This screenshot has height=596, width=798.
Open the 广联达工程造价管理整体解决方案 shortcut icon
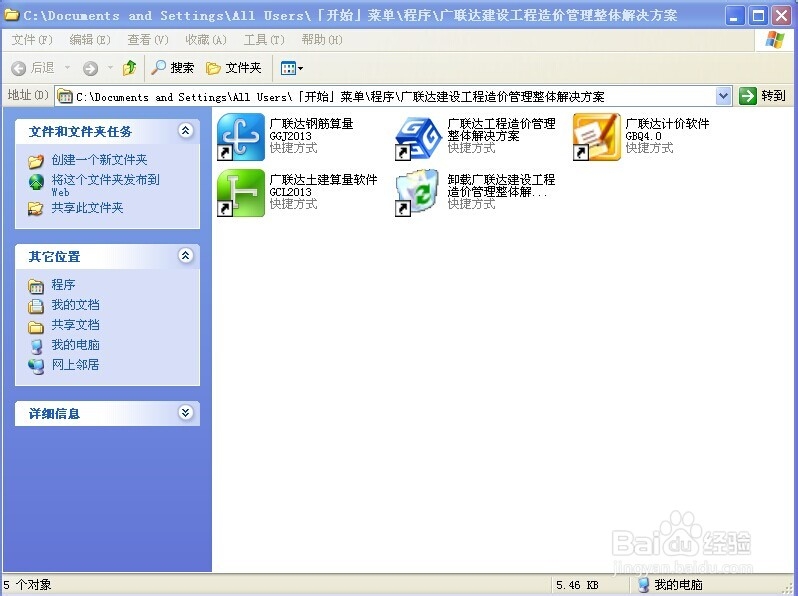[x=418, y=137]
